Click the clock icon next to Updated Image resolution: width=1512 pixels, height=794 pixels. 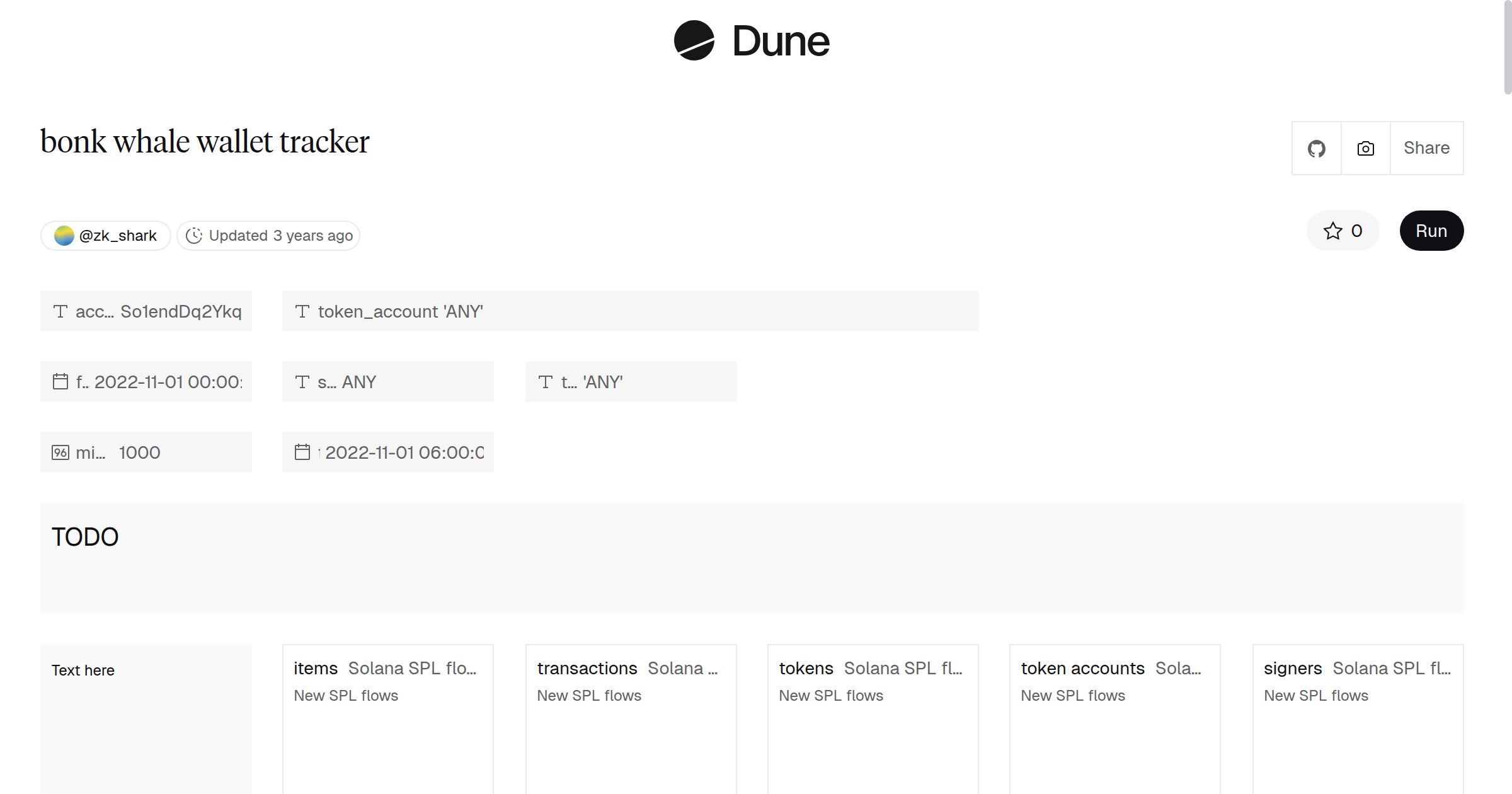pos(194,236)
